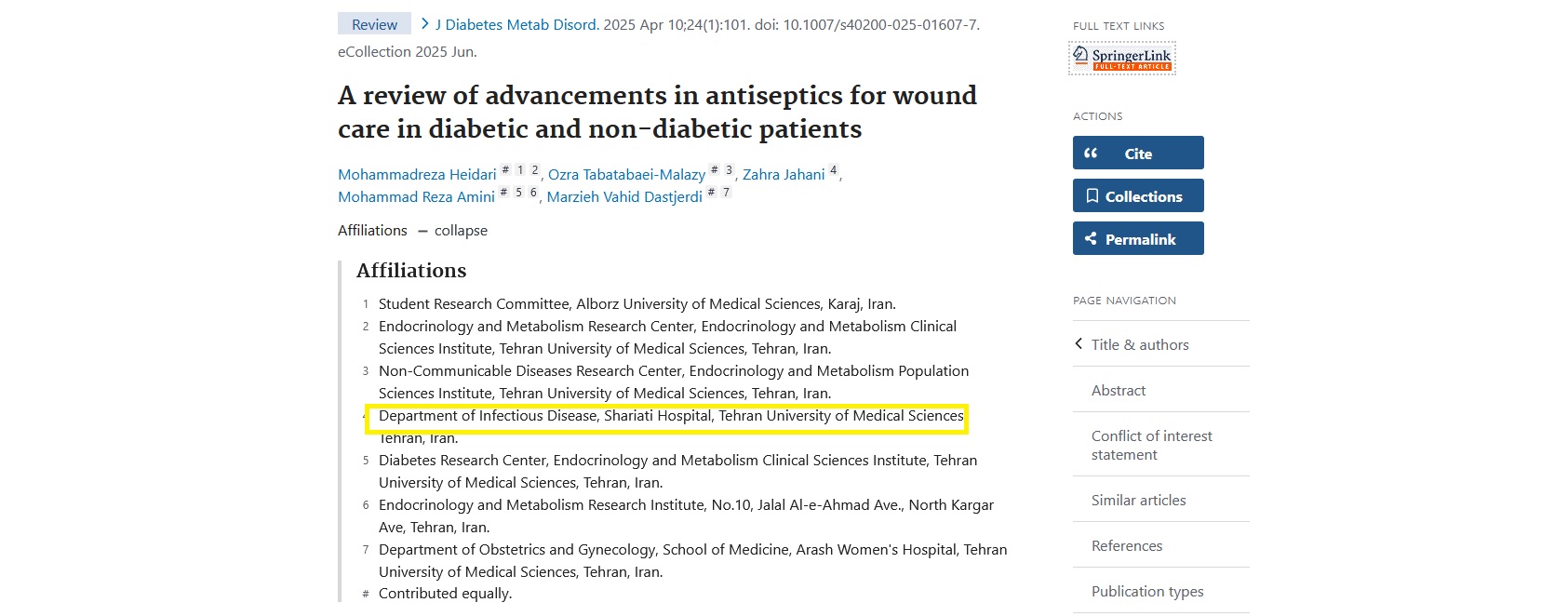This screenshot has width=1568, height=616.
Task: Open author Zahra Jahani link
Action: click(784, 175)
